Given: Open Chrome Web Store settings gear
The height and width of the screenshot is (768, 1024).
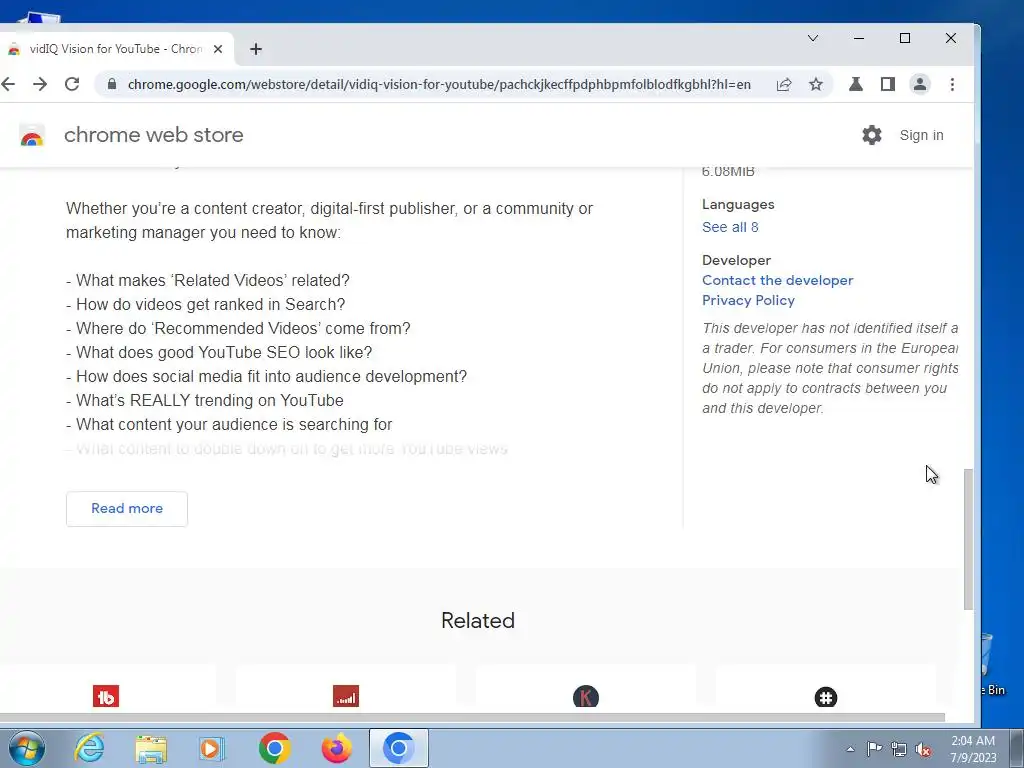Looking at the screenshot, I should click(872, 135).
